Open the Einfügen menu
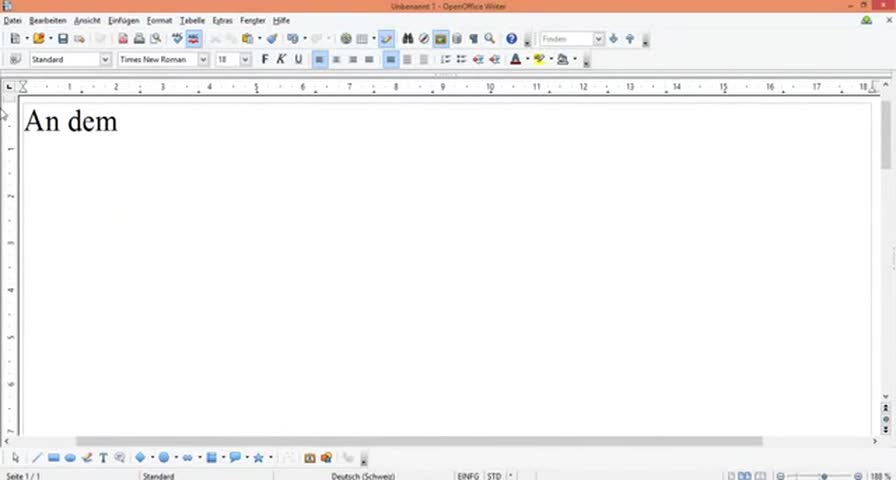This screenshot has height=480, width=896. 123,21
